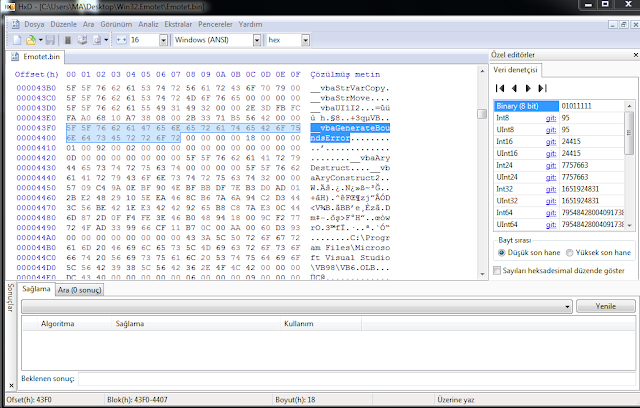Click the Algoritma column header

coord(74,324)
